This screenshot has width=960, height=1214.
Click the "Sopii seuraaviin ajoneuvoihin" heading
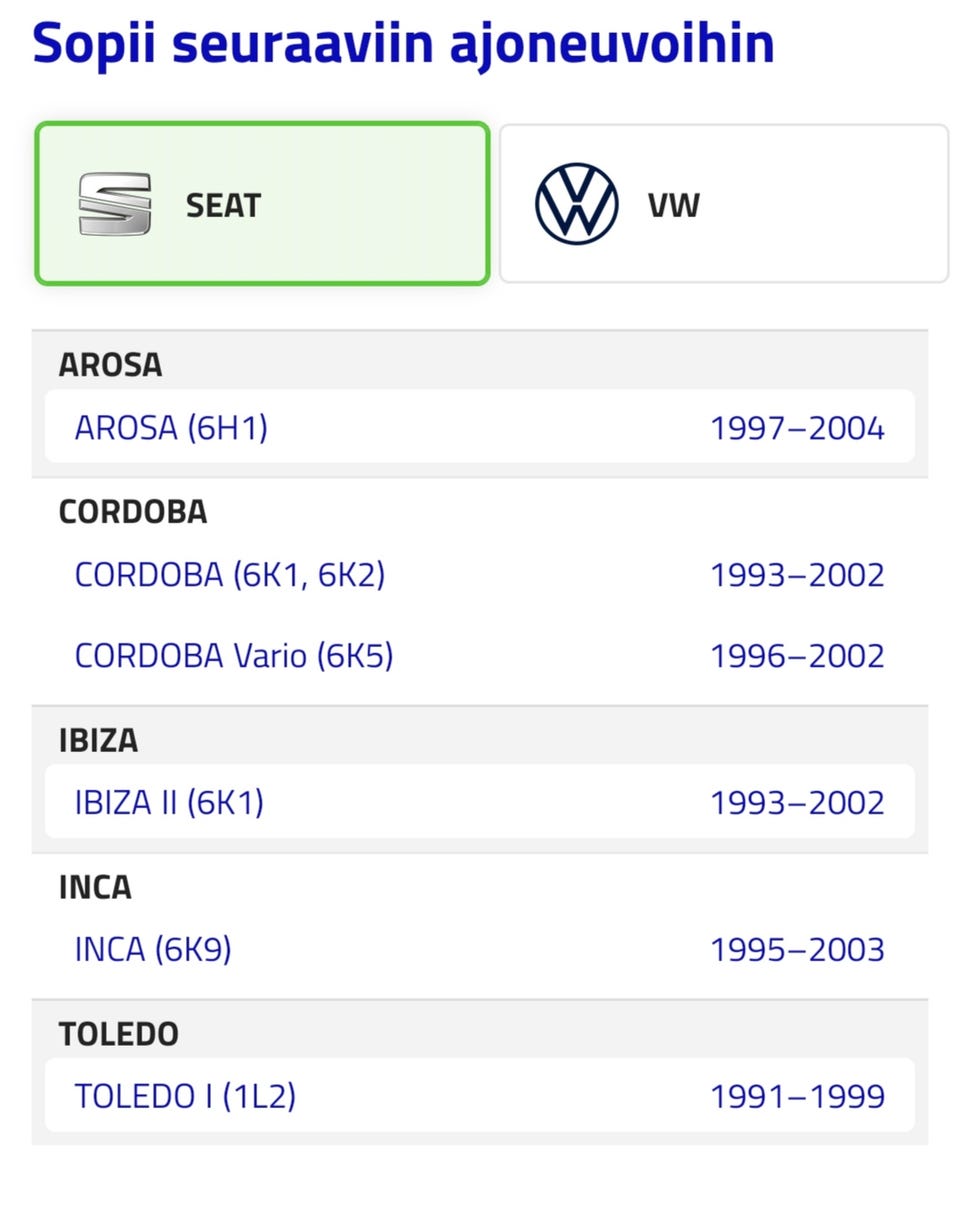point(403,42)
